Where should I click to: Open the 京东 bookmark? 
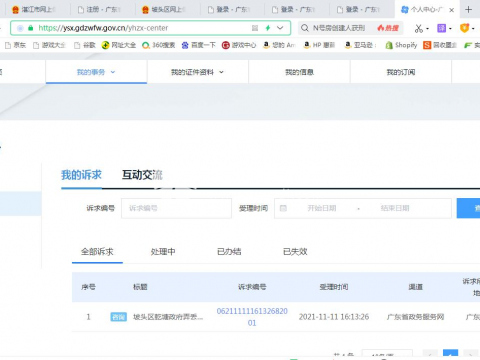coord(16,45)
